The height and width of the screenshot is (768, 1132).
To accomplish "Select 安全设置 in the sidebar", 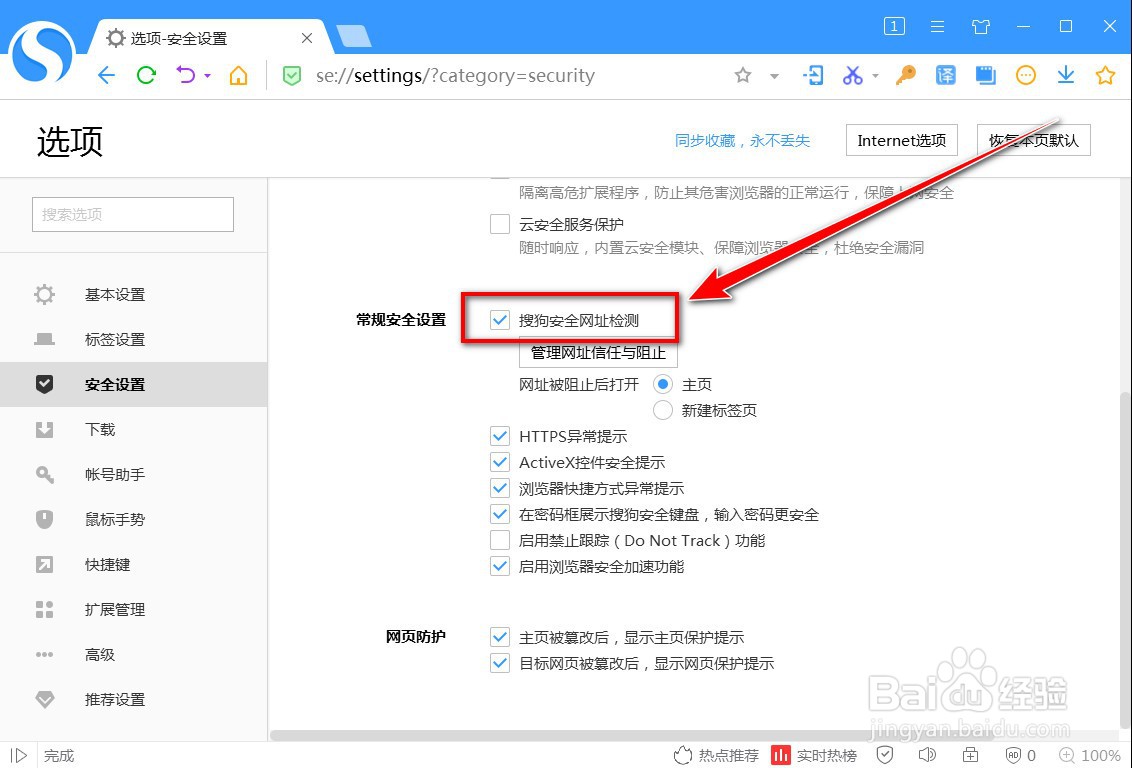I will tap(134, 385).
